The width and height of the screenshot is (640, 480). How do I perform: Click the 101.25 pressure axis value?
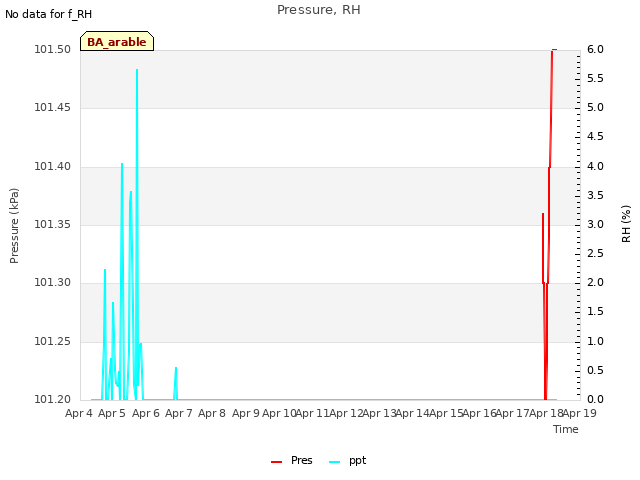click(53, 341)
